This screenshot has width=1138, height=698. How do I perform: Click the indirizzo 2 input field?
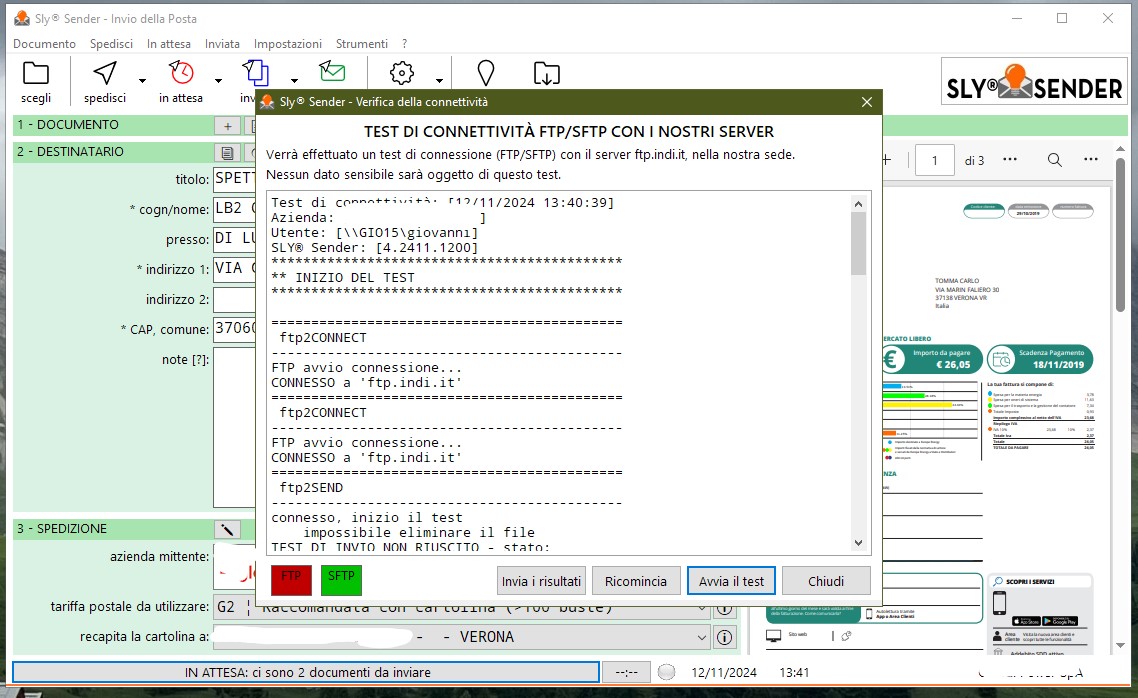(x=234, y=299)
